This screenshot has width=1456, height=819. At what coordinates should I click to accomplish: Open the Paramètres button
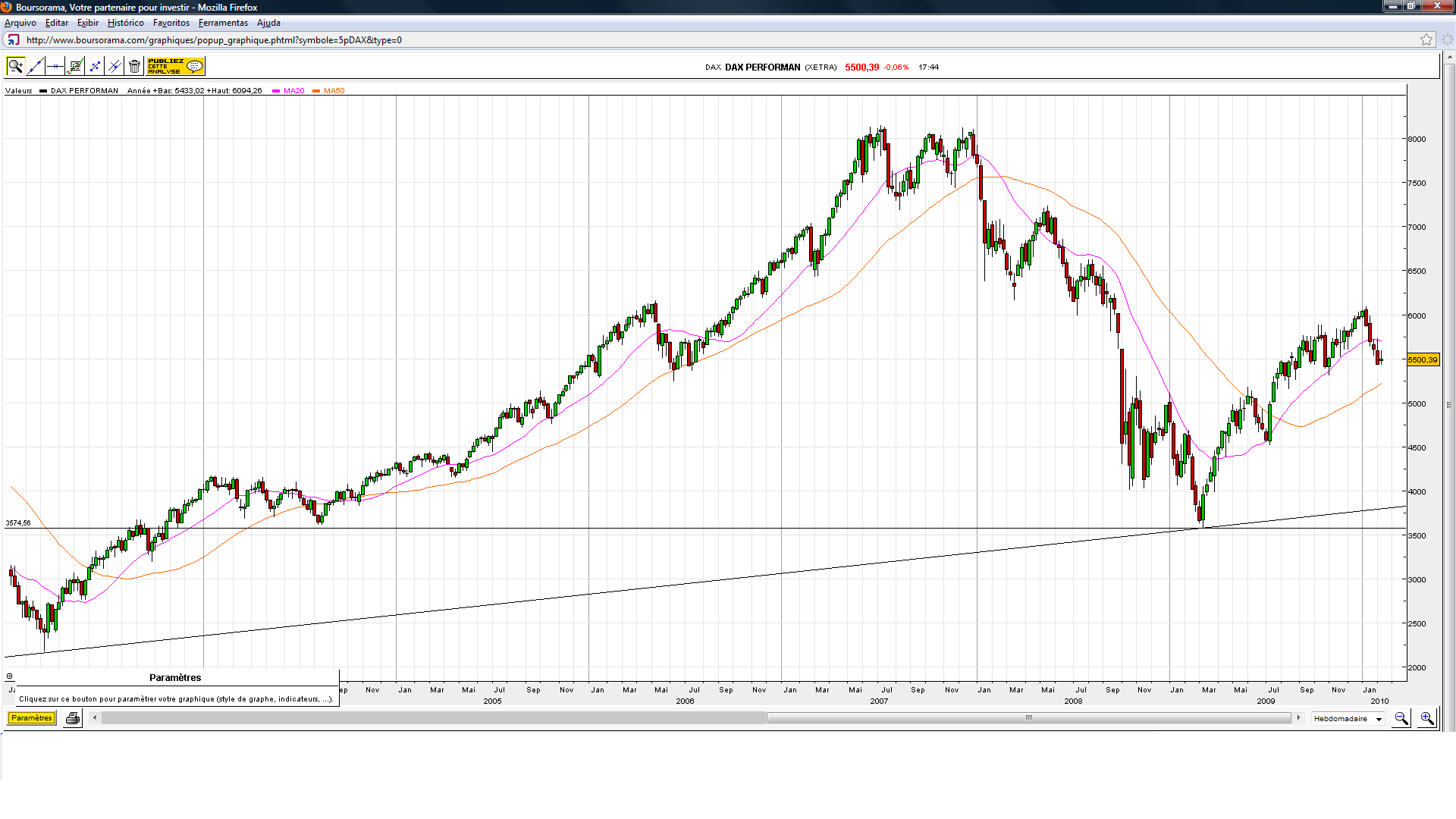click(32, 718)
